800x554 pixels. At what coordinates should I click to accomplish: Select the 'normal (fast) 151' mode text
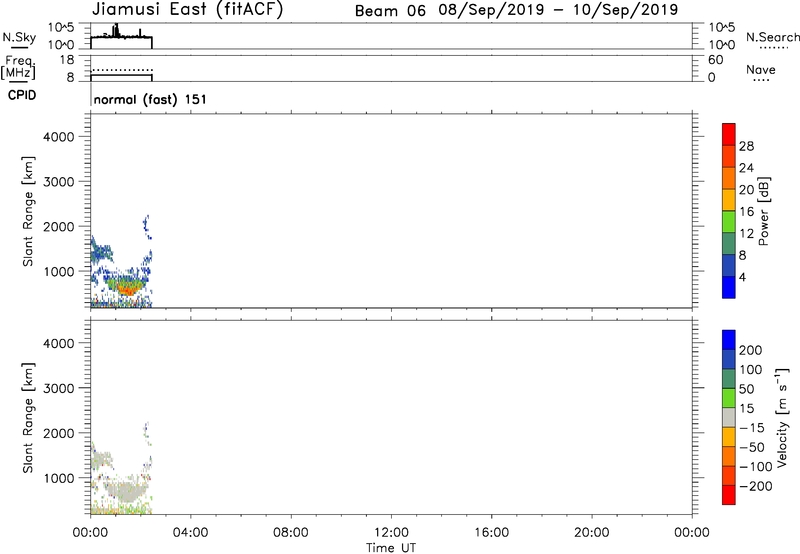[150, 99]
